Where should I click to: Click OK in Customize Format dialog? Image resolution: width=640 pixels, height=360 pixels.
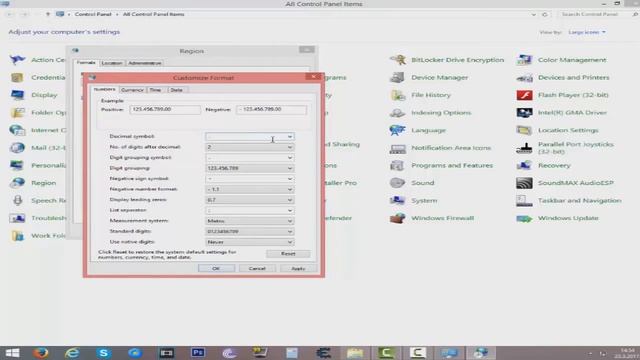(216, 268)
